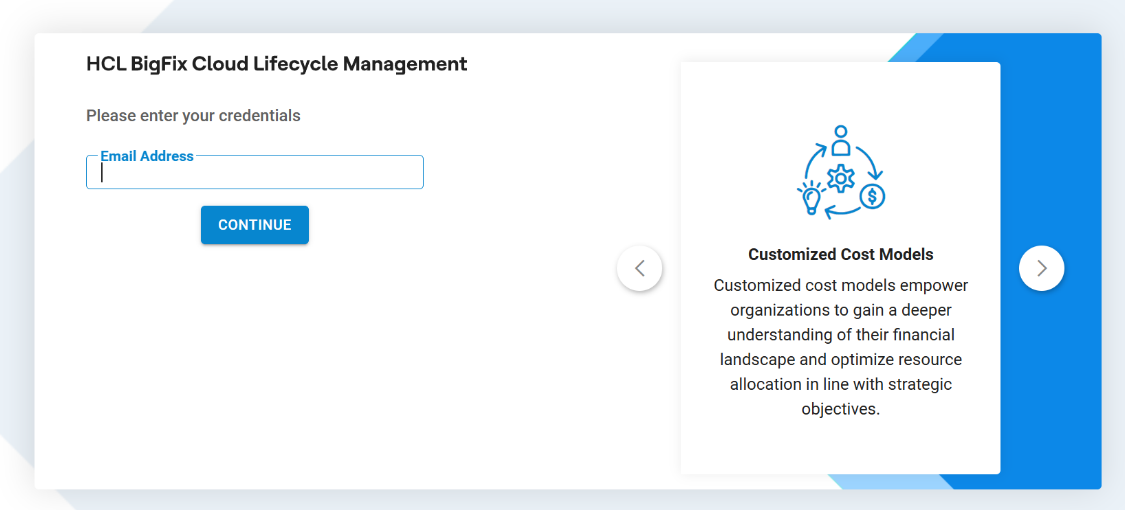Click the word 'objectives.' in the card
This screenshot has height=510, width=1125.
point(841,409)
